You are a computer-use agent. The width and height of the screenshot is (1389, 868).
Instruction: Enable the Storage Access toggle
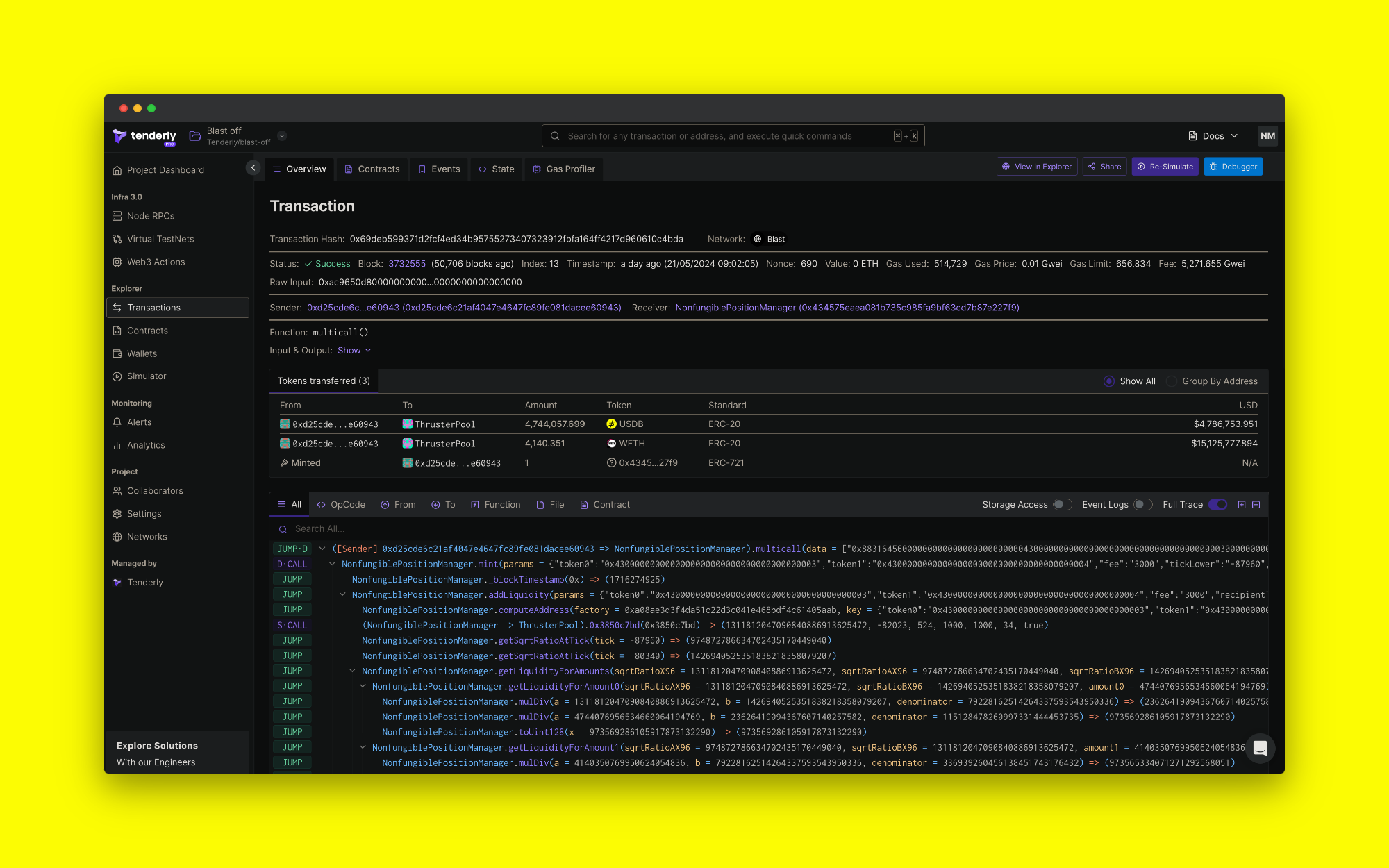(x=1062, y=505)
